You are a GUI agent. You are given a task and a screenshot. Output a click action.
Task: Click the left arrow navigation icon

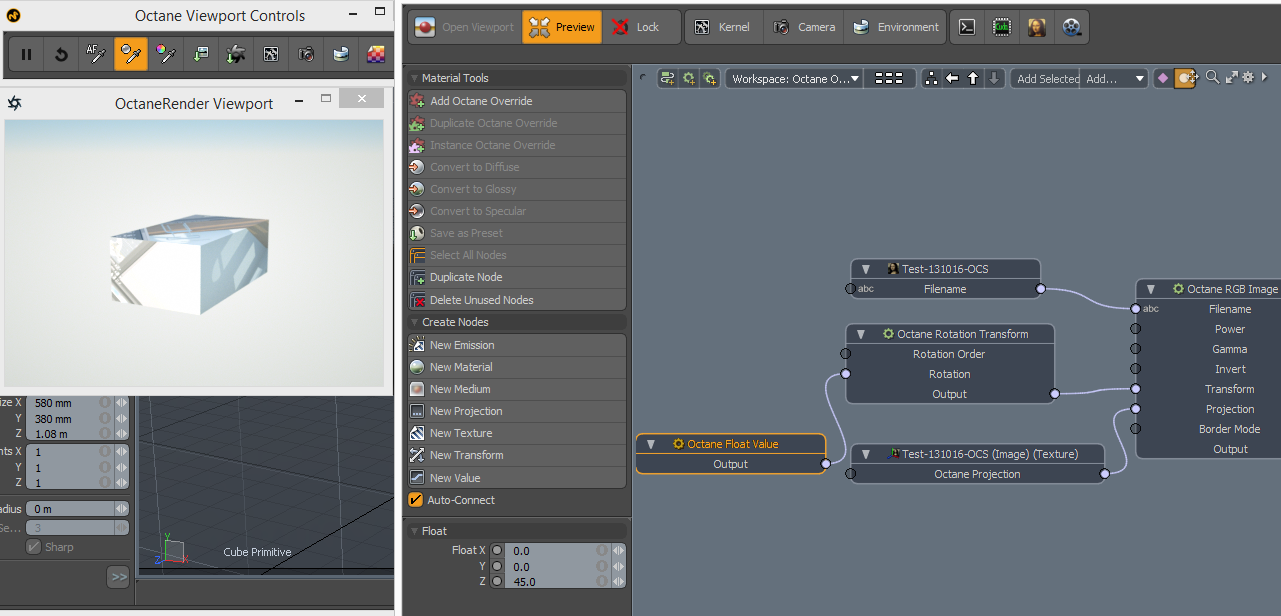pos(952,78)
